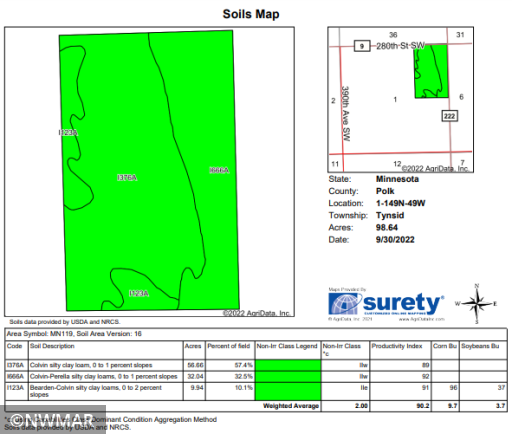The image size is (512, 434).
Task: Click section number 31 on locator map
Action: point(460,35)
